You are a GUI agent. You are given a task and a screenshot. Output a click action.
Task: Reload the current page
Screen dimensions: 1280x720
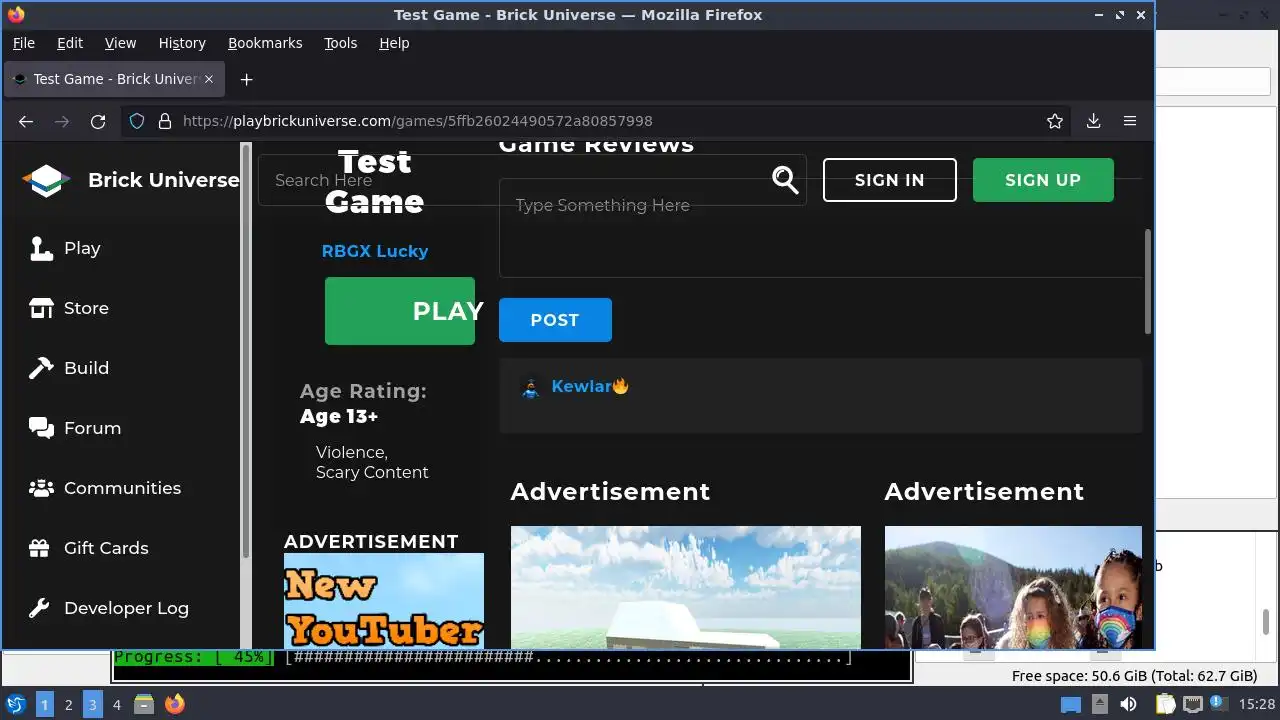tap(98, 121)
